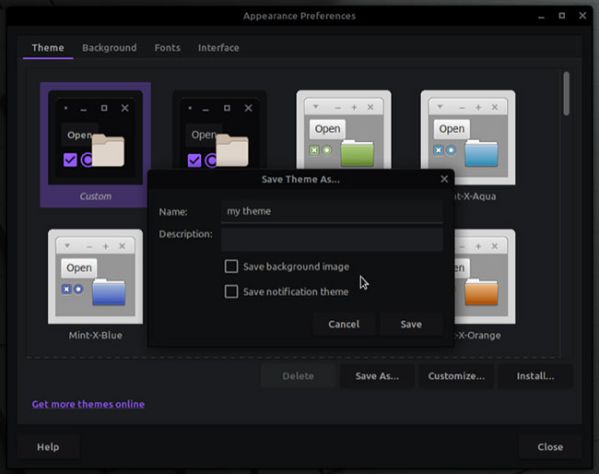Select the Mint-X-Aqua theme thumbnail
Image resolution: width=599 pixels, height=474 pixels.
468,138
